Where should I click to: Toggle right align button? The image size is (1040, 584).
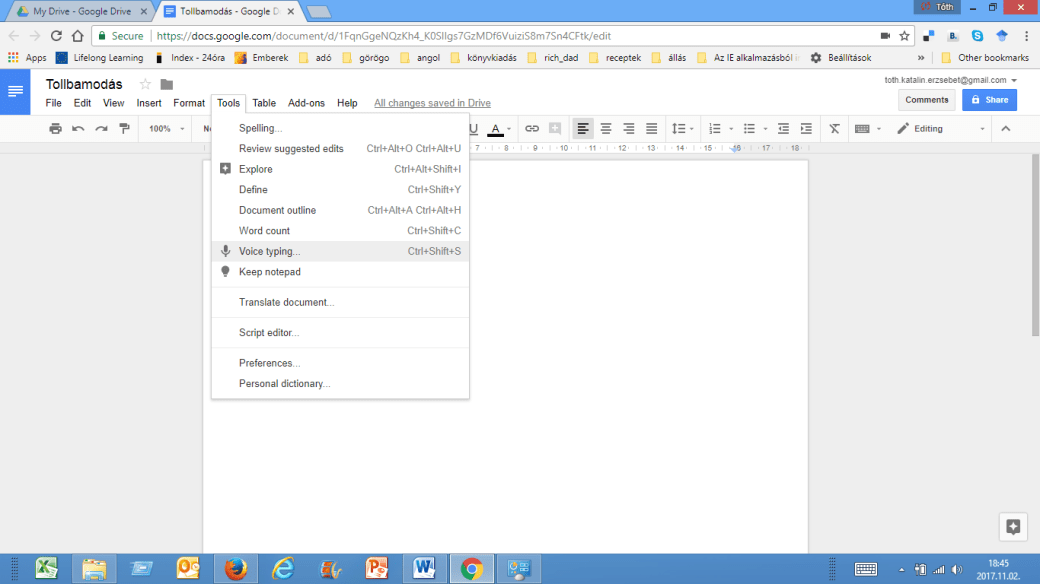[629, 129]
